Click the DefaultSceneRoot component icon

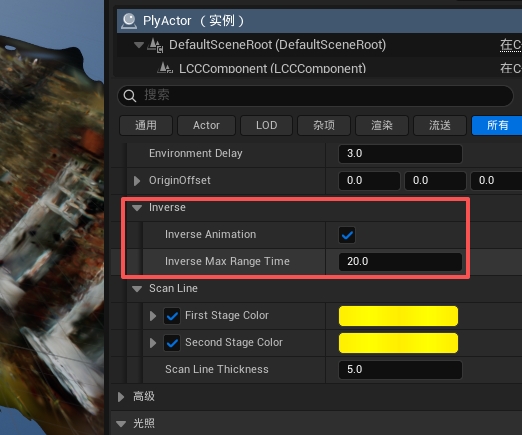[x=155, y=45]
